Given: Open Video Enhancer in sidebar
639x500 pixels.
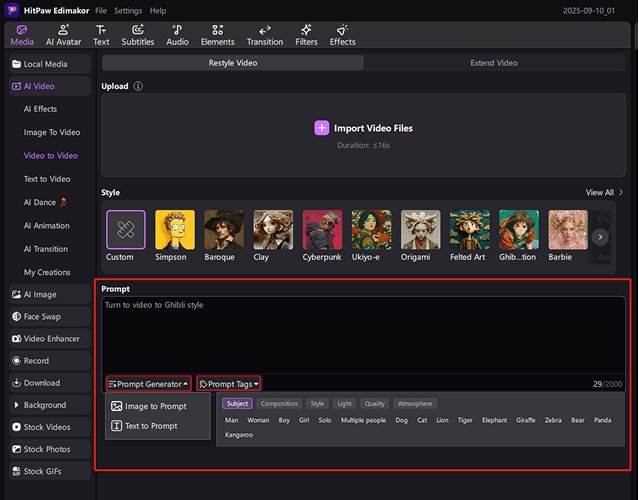Looking at the screenshot, I should 50,339.
